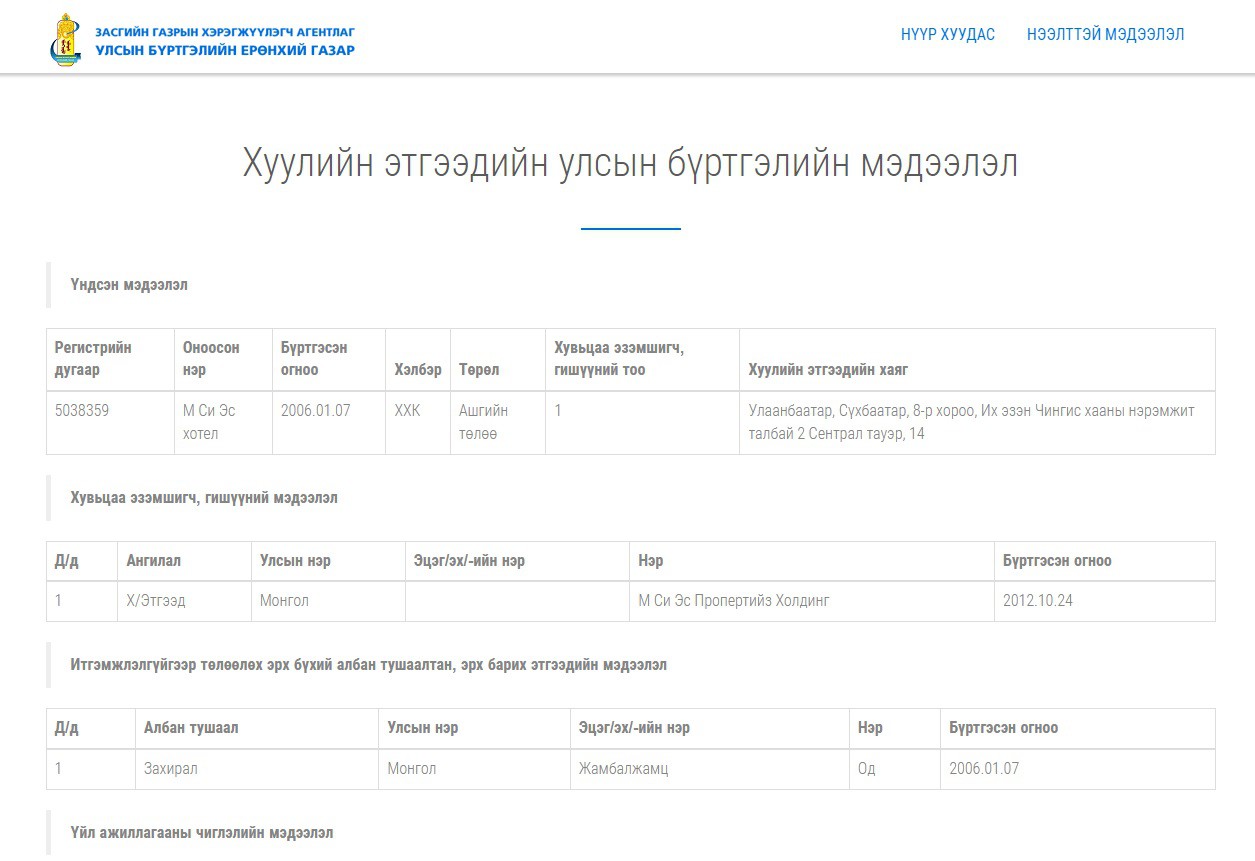Click the ХХК company form cell
This screenshot has width=1255, height=861.
[x=418, y=423]
